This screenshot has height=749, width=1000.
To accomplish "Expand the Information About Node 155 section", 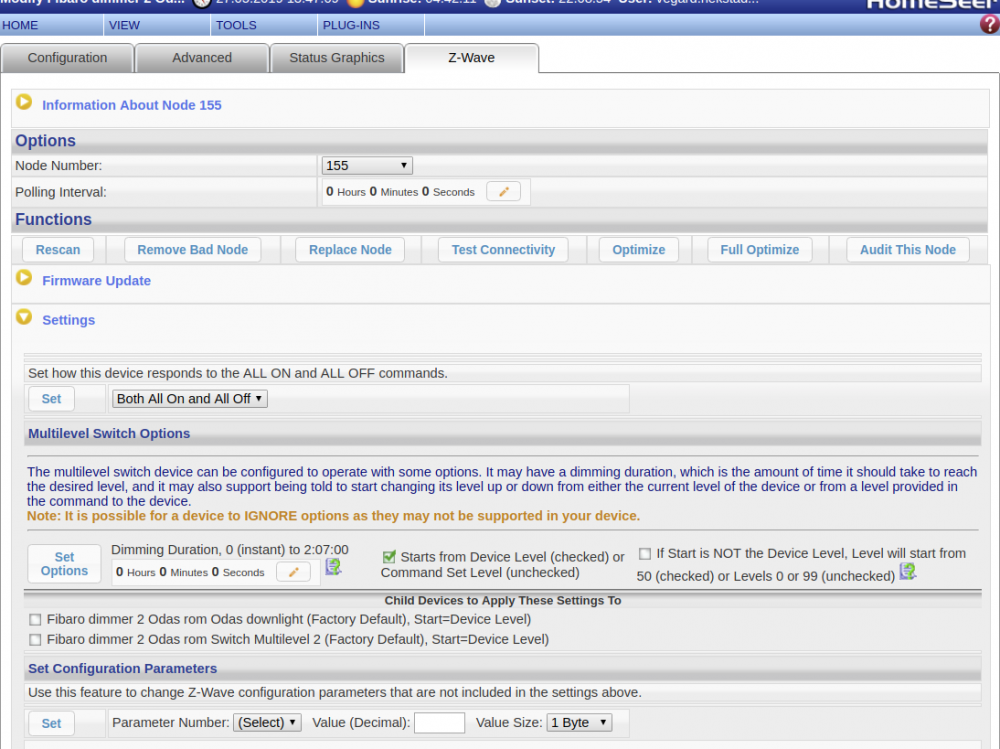I will coord(24,103).
